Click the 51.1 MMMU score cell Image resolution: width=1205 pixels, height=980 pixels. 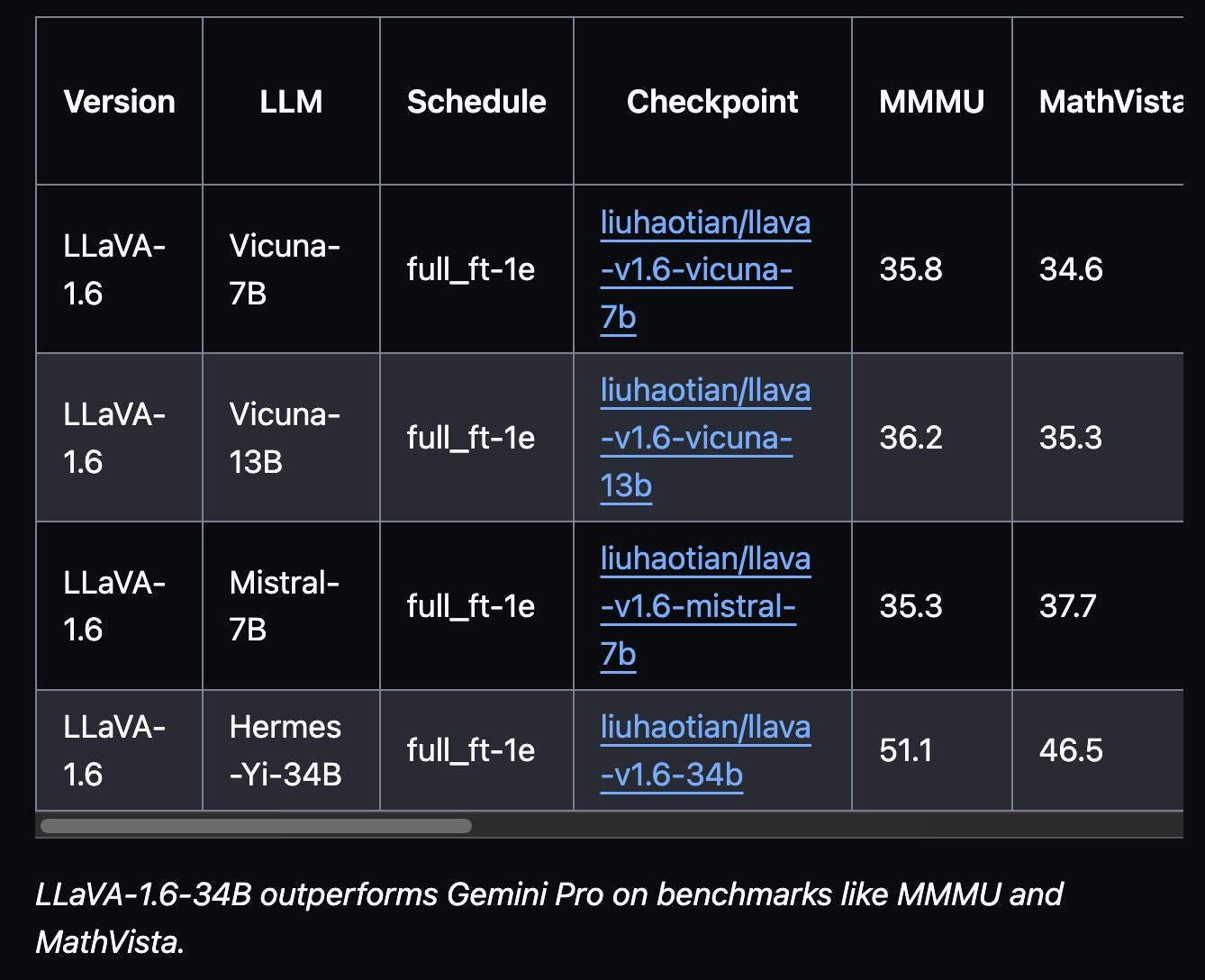[905, 751]
